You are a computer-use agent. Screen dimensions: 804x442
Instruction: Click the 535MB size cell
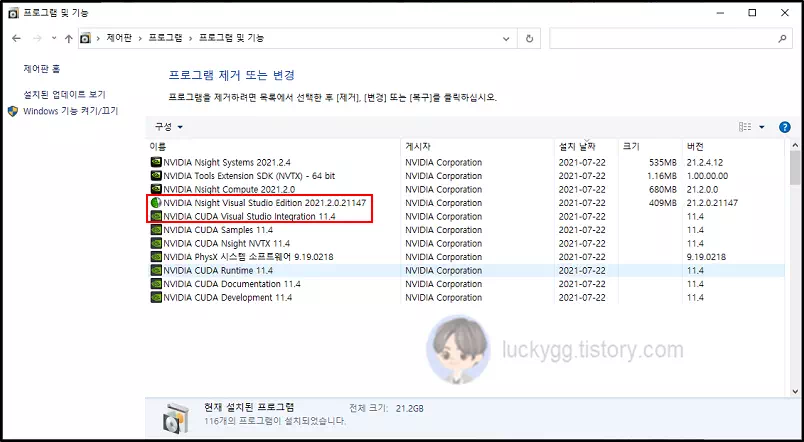tap(662, 163)
